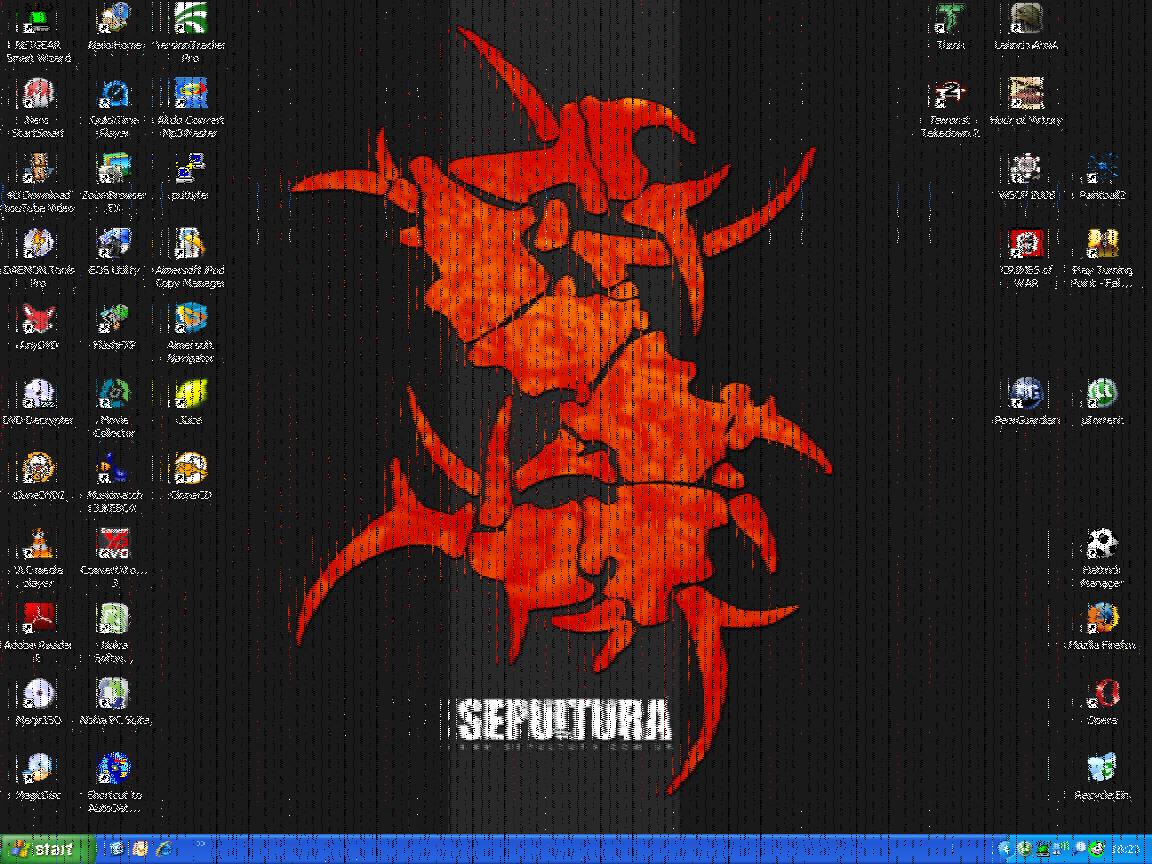Screen dimensions: 1152x864
Task: Select the EOS Utility desktop icon
Action: (114, 253)
